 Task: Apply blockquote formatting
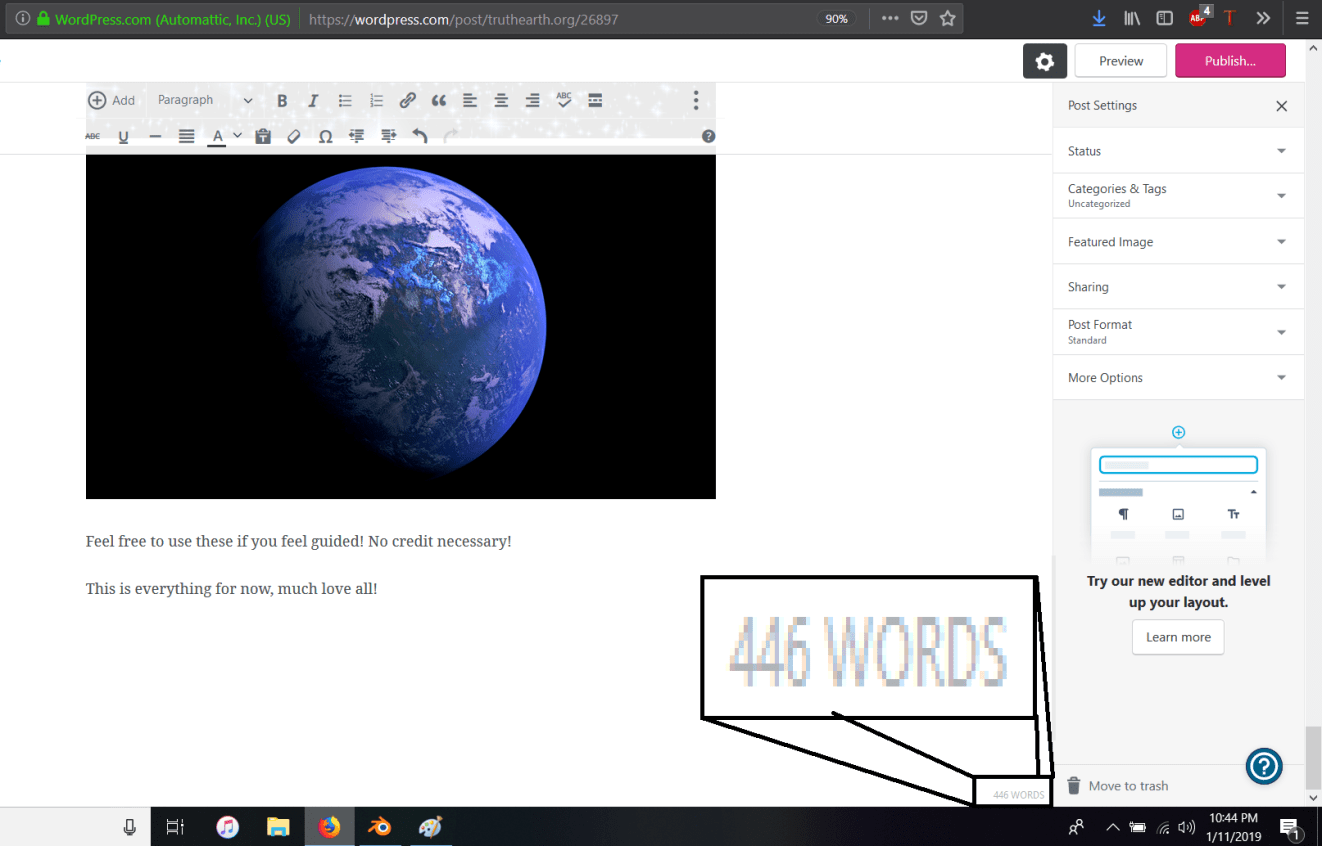coord(438,100)
